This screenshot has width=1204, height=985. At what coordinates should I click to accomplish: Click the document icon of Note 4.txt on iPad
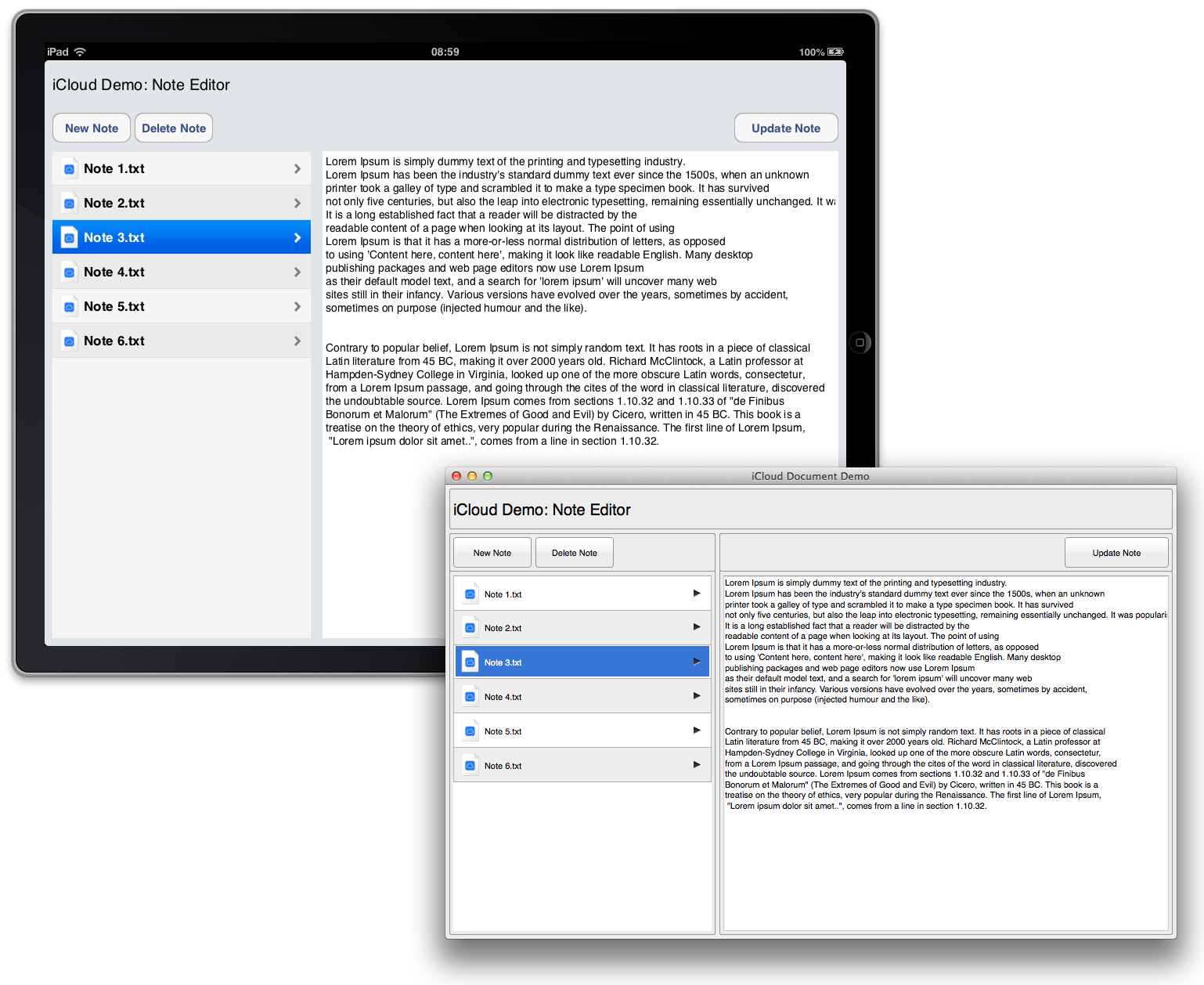(x=69, y=272)
